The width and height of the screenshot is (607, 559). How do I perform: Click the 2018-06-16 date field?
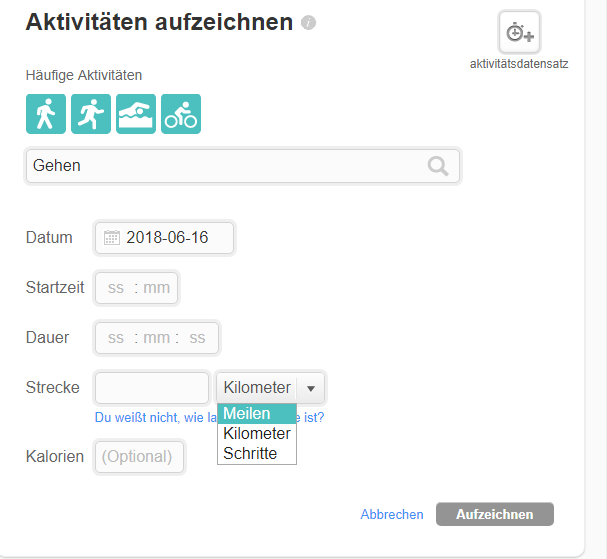click(x=164, y=238)
